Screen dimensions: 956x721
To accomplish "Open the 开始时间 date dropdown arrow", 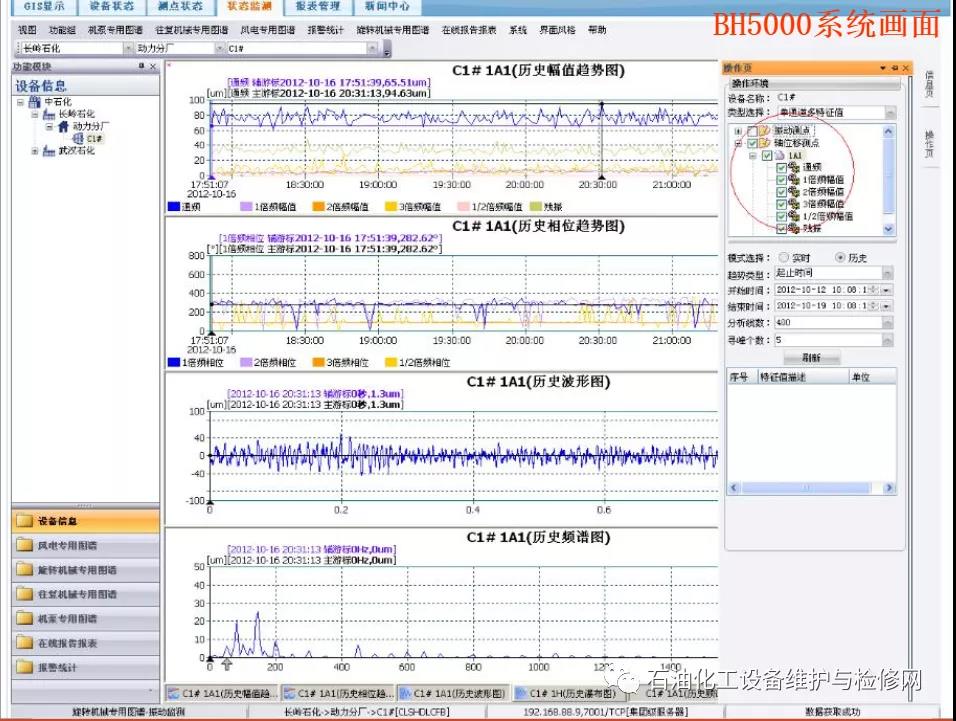I will coord(888,290).
